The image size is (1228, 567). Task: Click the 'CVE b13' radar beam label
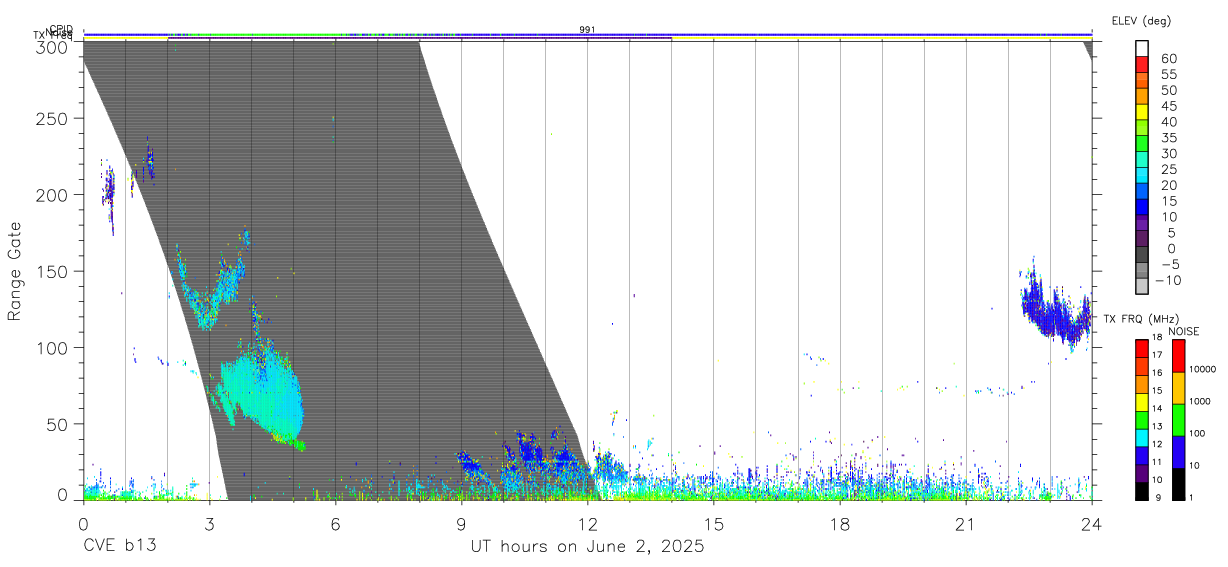click(119, 547)
